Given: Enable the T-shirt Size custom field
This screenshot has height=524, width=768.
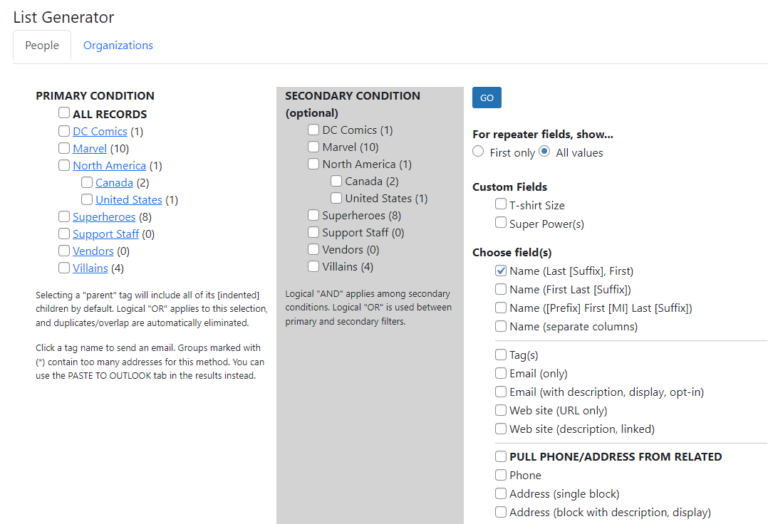Looking at the screenshot, I should click(501, 205).
